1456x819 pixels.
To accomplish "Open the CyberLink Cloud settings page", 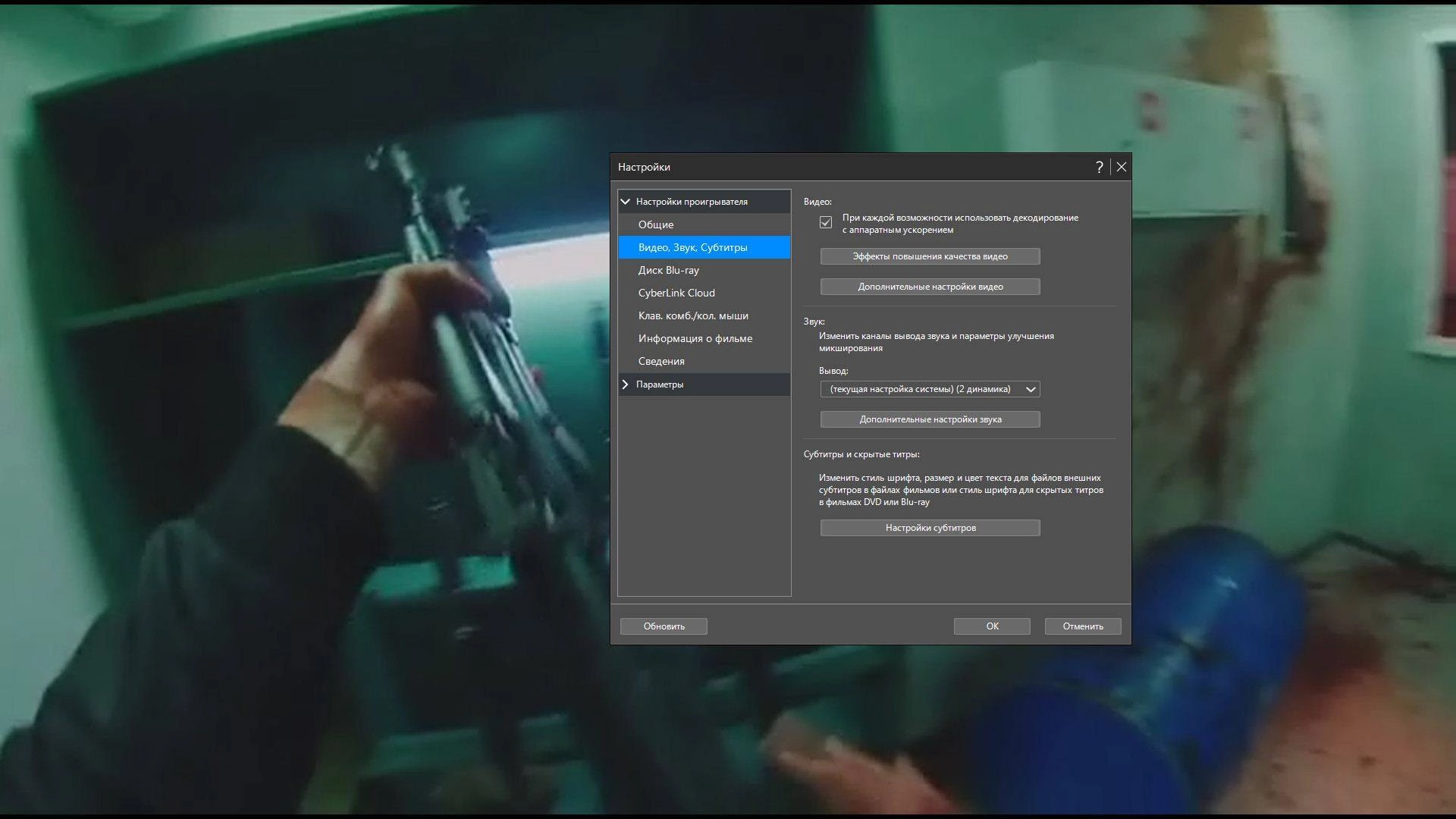I will [704, 293].
